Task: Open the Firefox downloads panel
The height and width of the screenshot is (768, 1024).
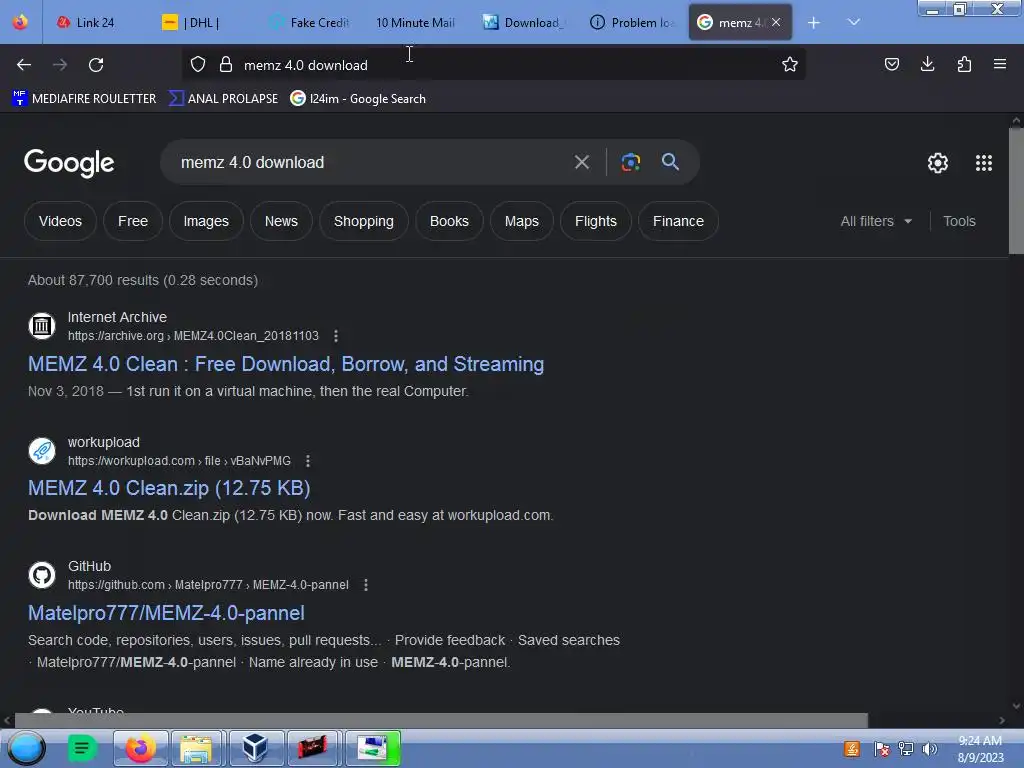Action: pos(927,64)
